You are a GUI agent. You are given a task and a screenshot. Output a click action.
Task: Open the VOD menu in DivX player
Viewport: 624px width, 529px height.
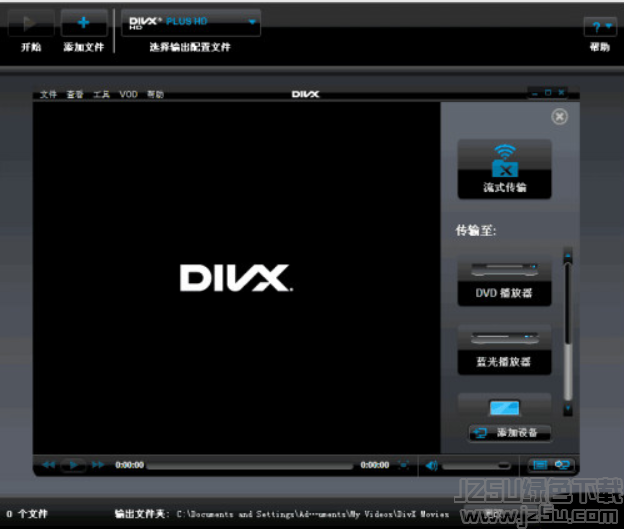point(128,94)
